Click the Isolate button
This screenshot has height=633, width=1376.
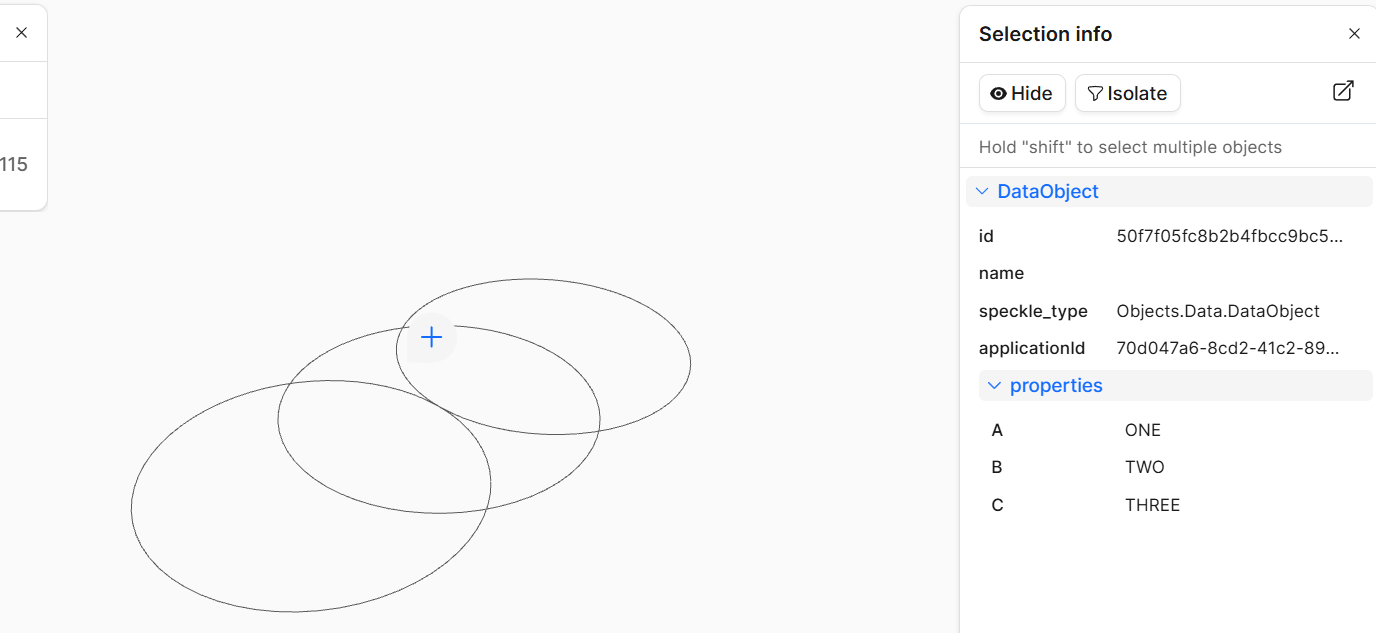coord(1127,93)
